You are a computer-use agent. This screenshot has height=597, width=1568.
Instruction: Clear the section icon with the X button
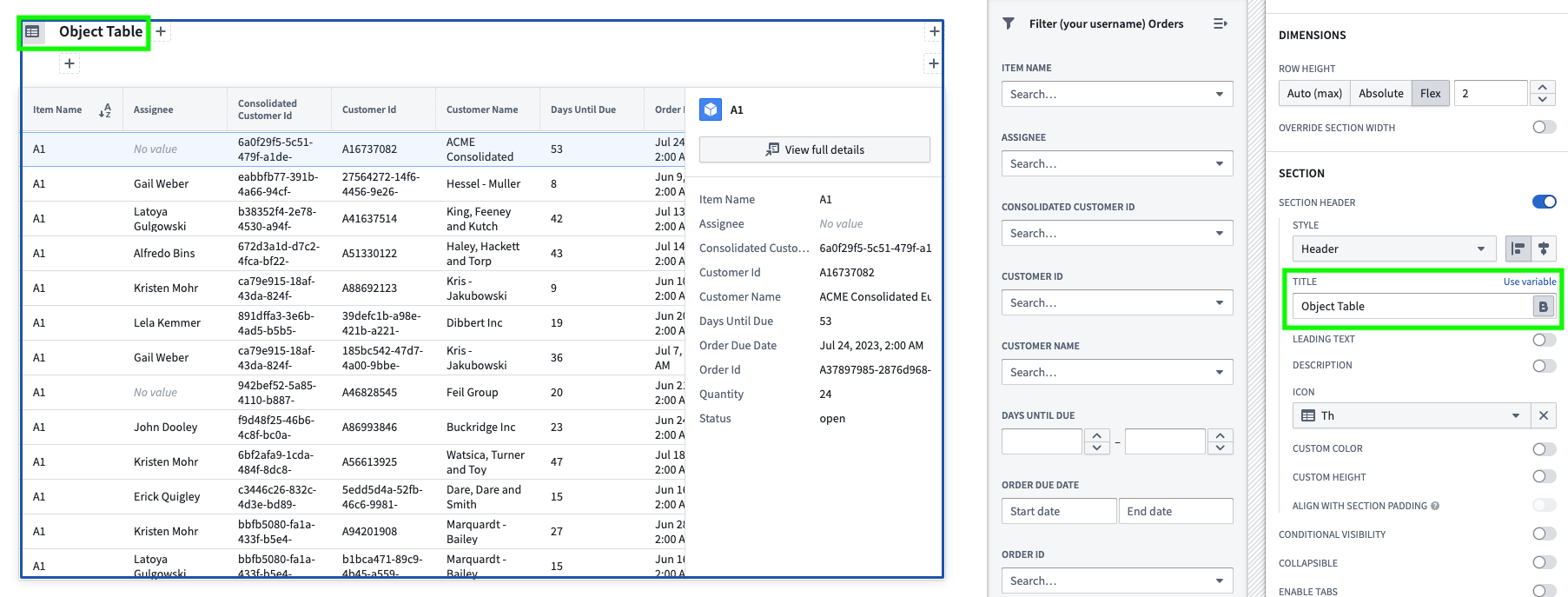[1544, 416]
